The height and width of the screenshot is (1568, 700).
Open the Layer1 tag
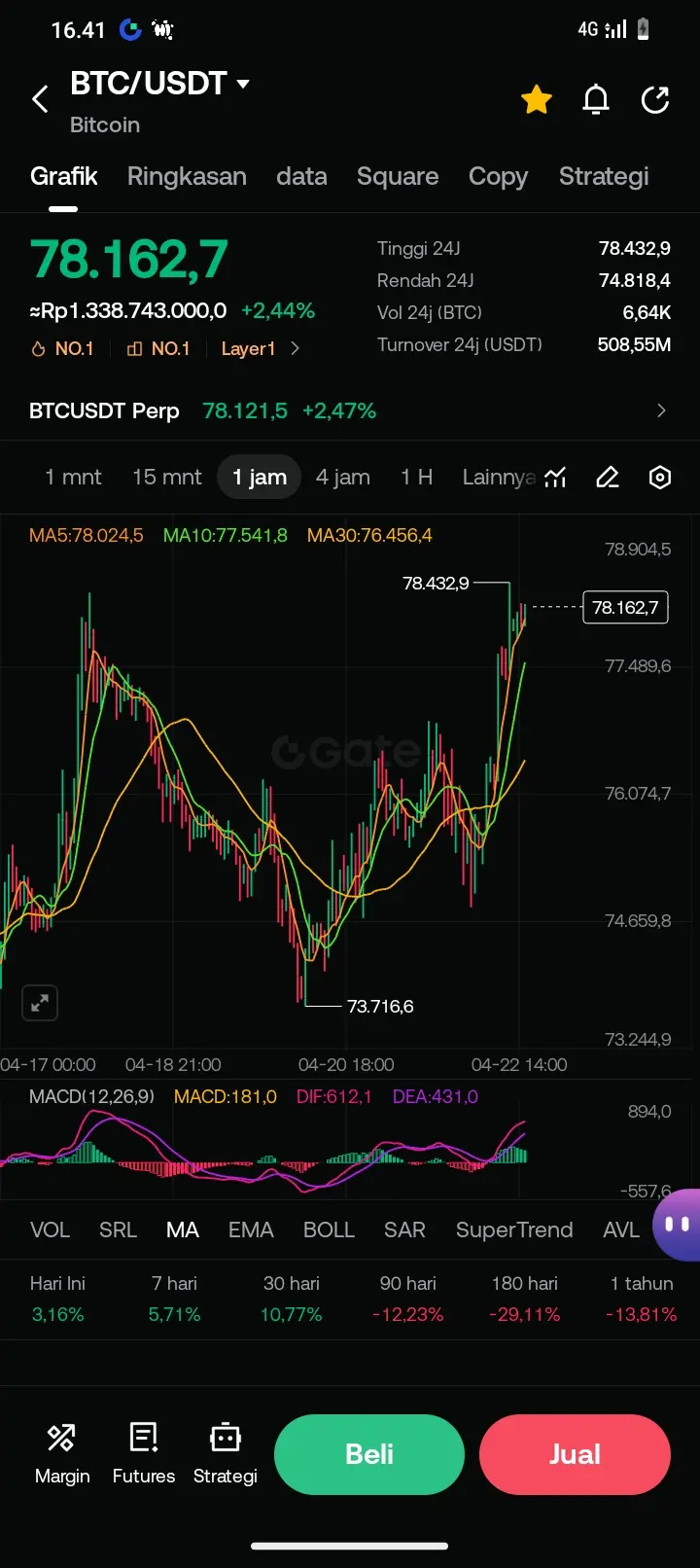pyautogui.click(x=249, y=348)
